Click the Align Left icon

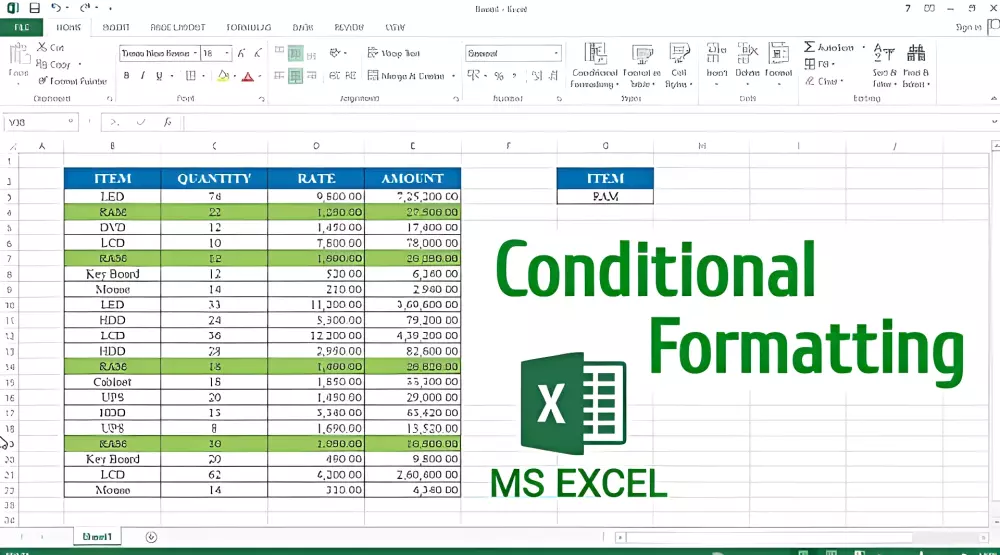279,76
